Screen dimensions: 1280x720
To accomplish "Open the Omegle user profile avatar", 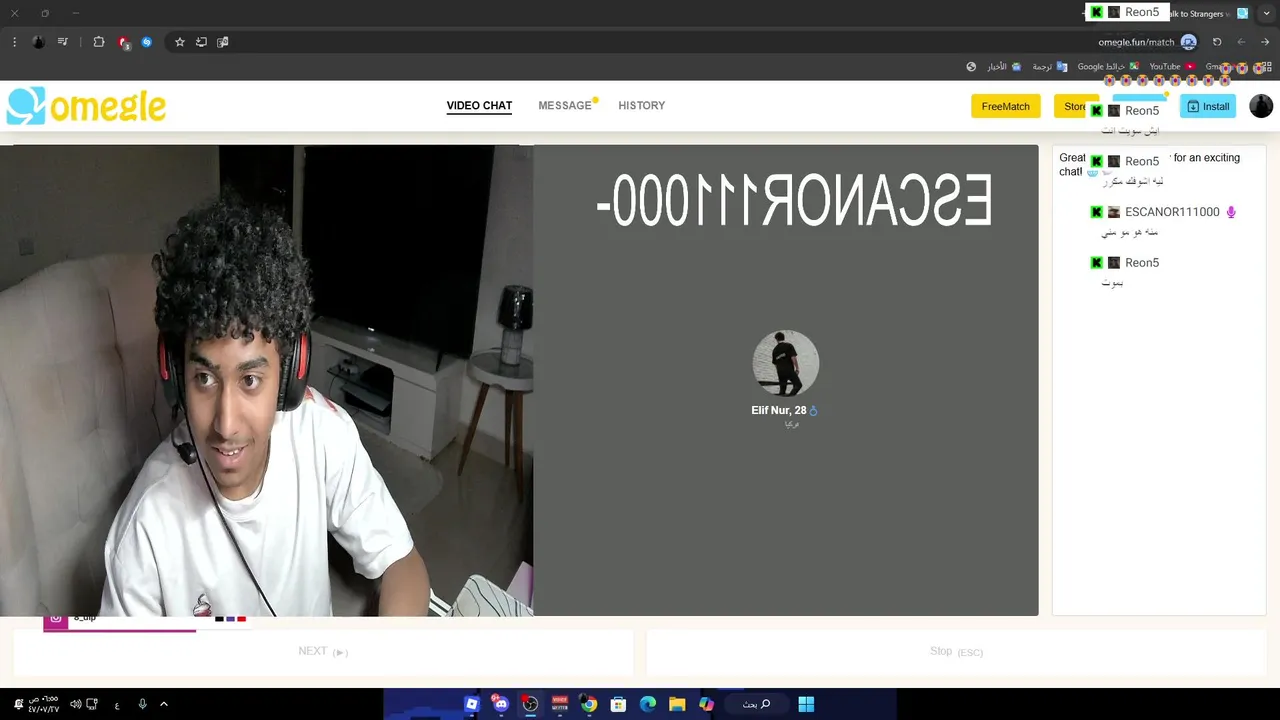I will tap(1261, 106).
